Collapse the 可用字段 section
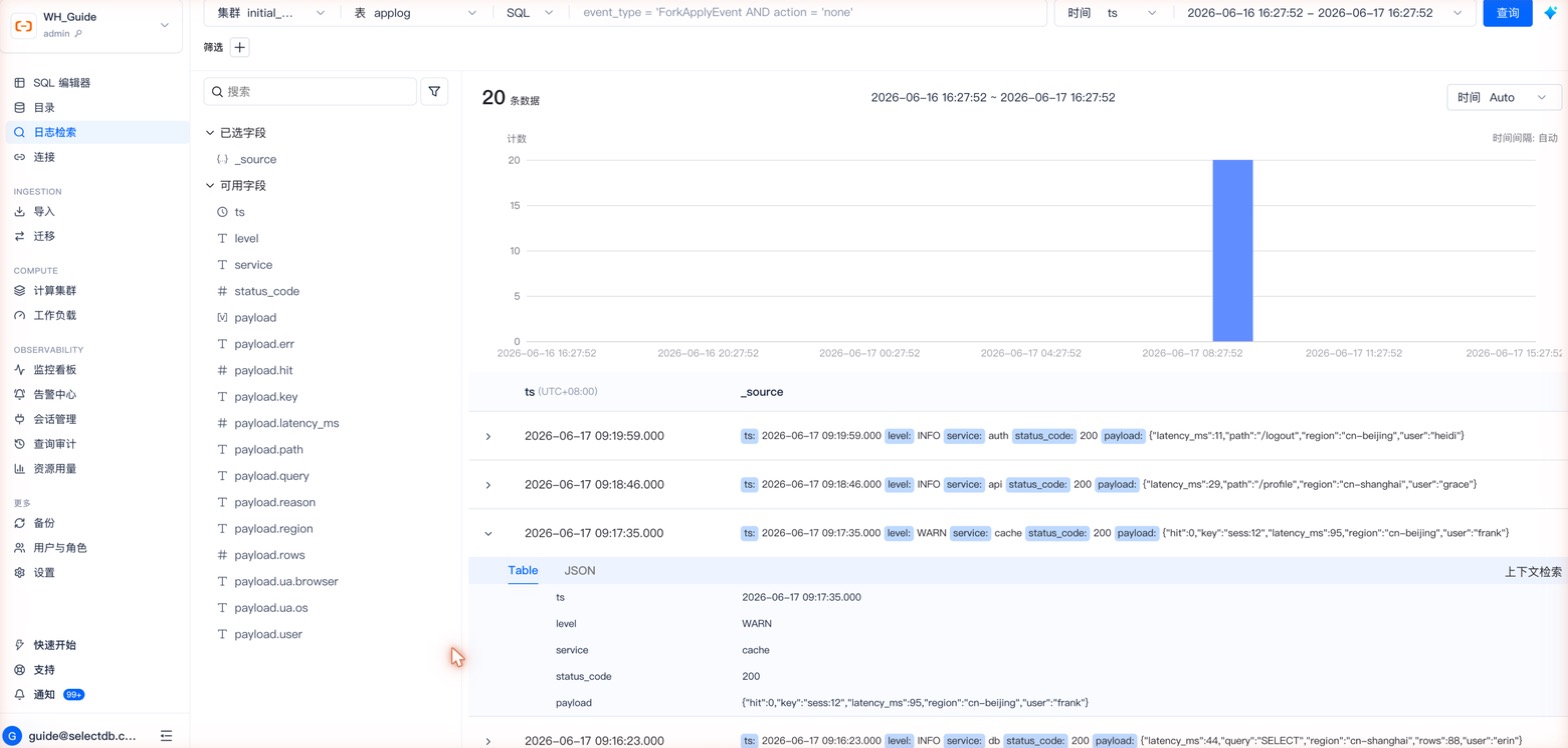This screenshot has width=1568, height=748. point(210,185)
